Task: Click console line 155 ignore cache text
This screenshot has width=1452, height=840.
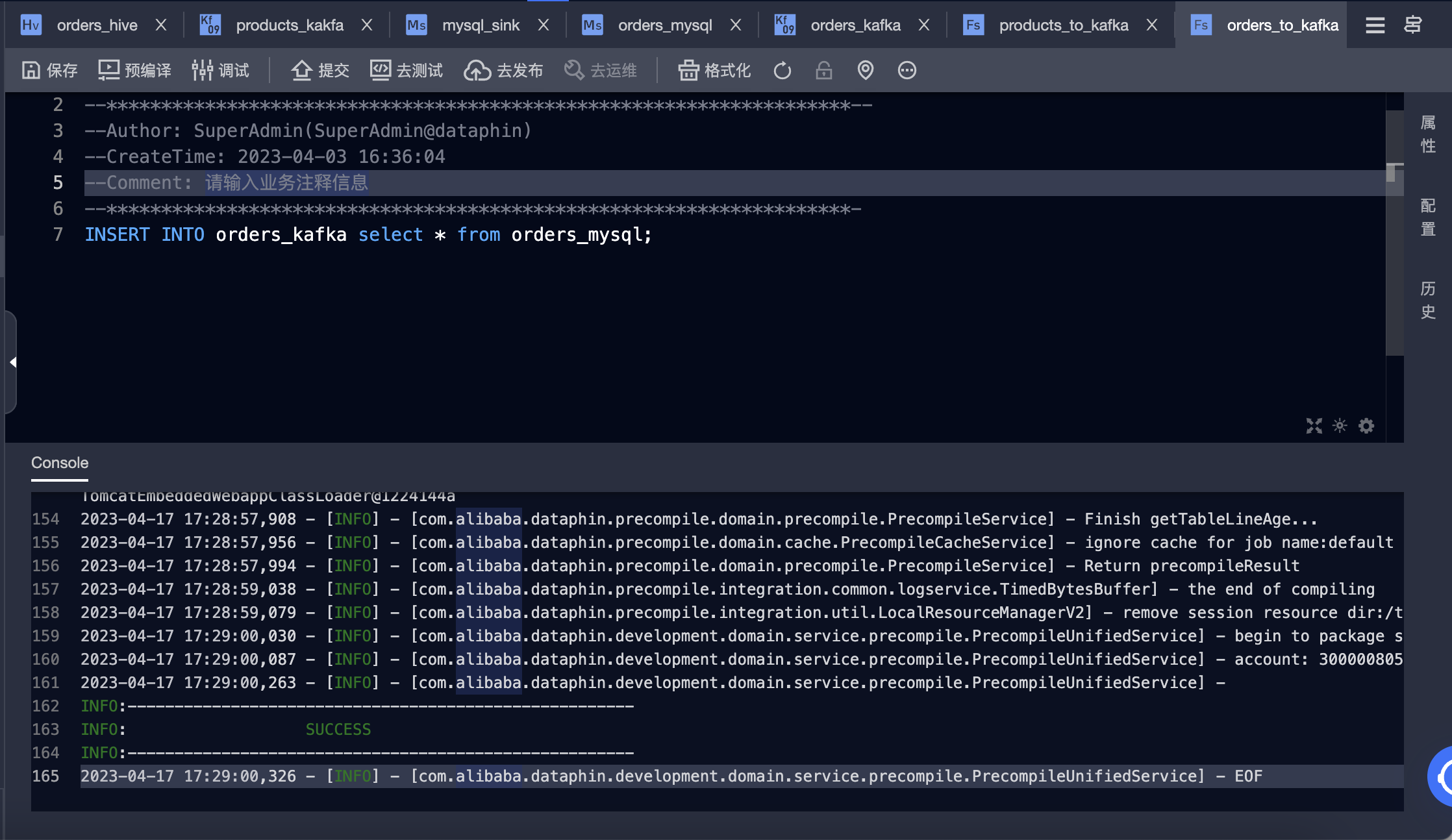Action: point(1239,542)
